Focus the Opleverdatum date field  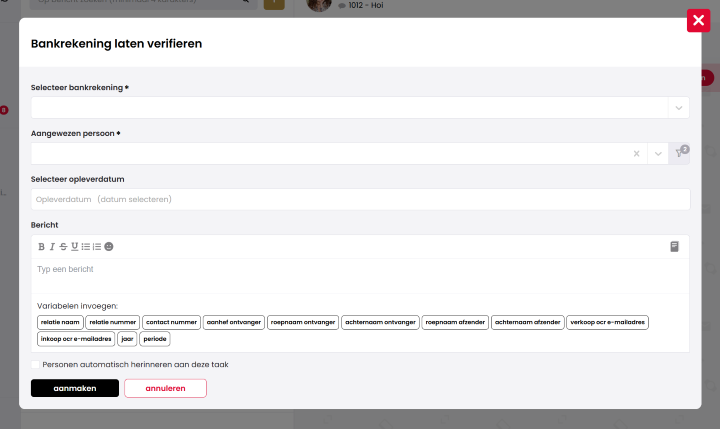tap(360, 199)
